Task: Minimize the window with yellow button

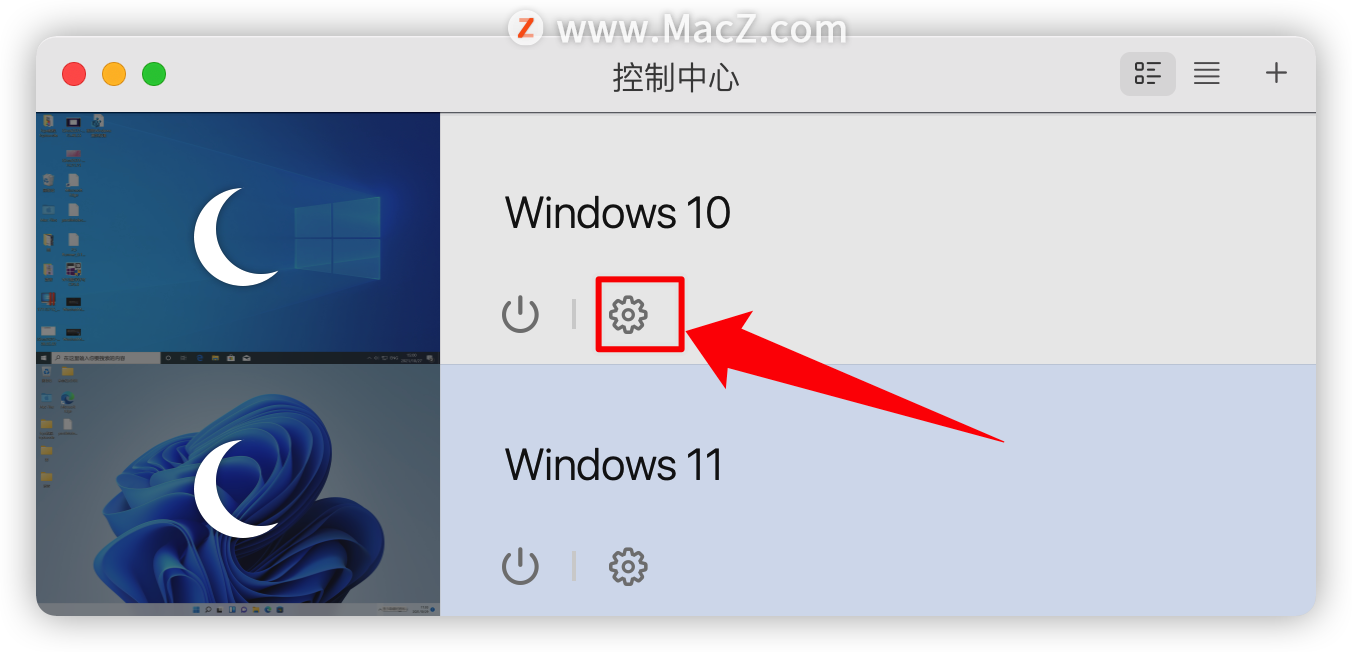Action: click(x=114, y=74)
